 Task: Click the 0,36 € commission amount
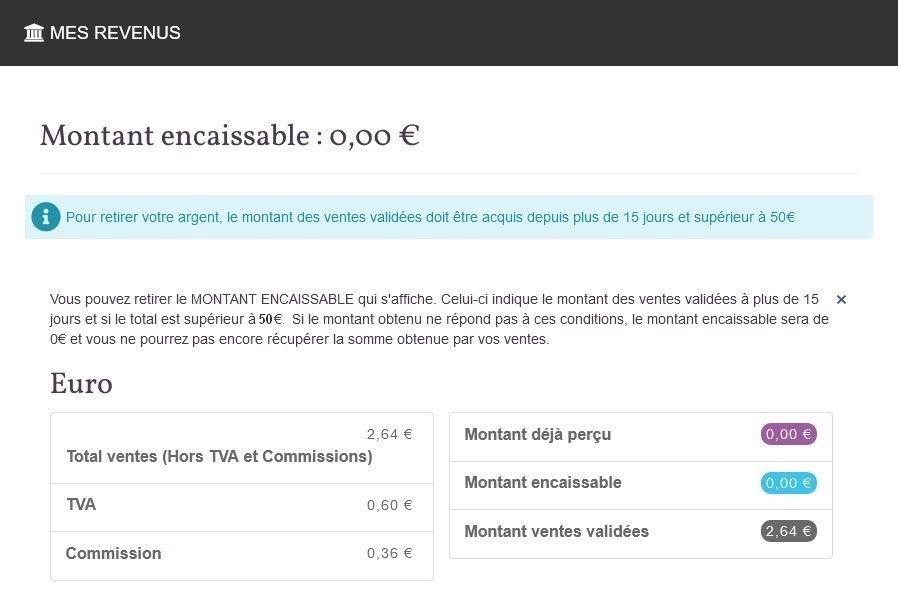coord(389,553)
